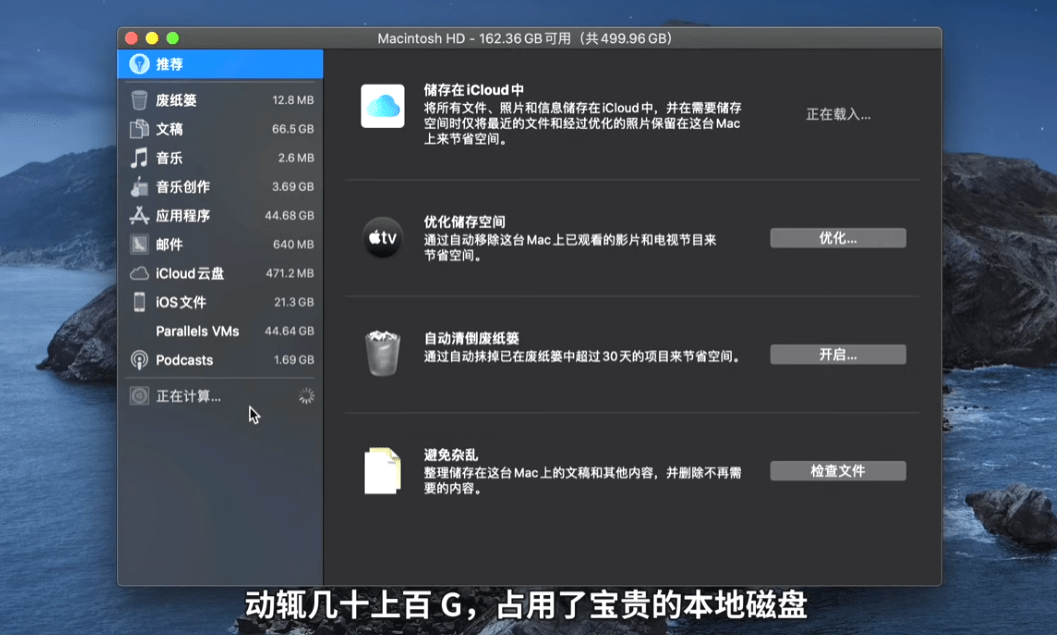This screenshot has width=1057, height=635.
Task: Open the 推荐 recommendations tab
Action: click(x=220, y=64)
